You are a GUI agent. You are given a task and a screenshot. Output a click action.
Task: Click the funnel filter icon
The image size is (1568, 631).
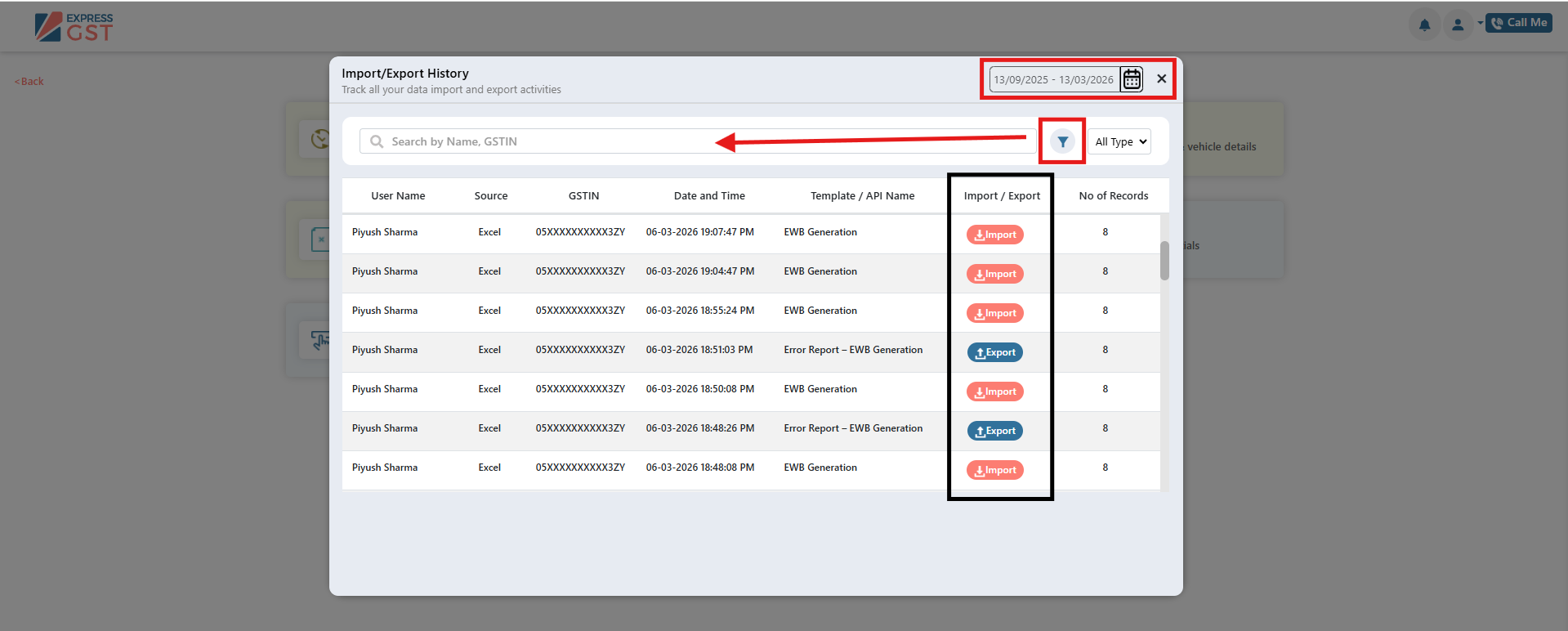pyautogui.click(x=1062, y=141)
